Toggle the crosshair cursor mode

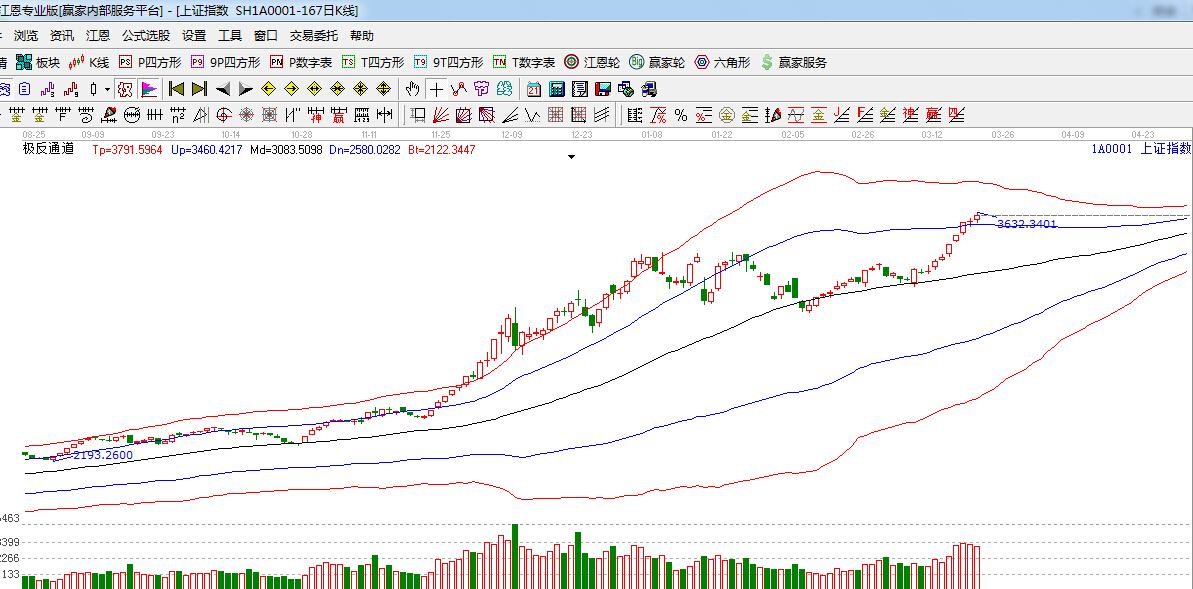437,88
